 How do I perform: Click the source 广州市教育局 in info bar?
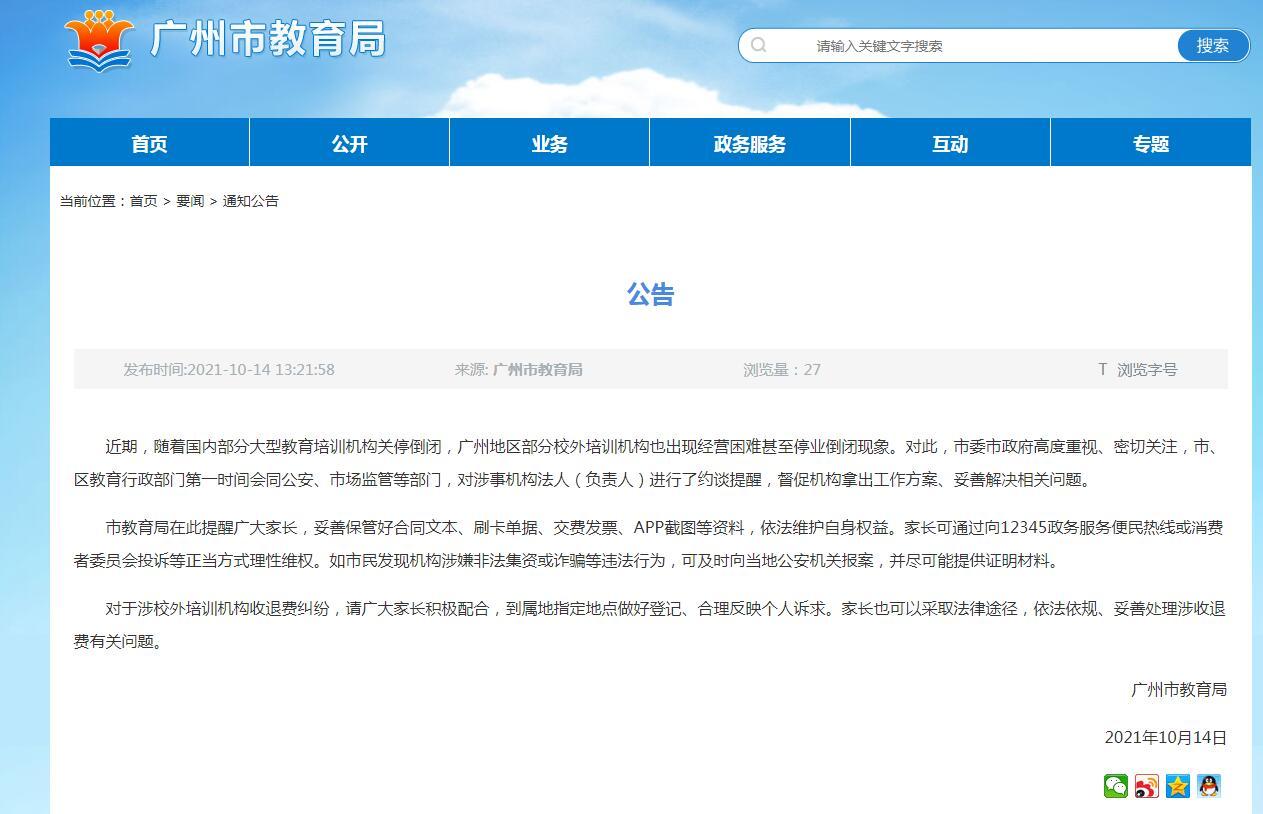537,369
